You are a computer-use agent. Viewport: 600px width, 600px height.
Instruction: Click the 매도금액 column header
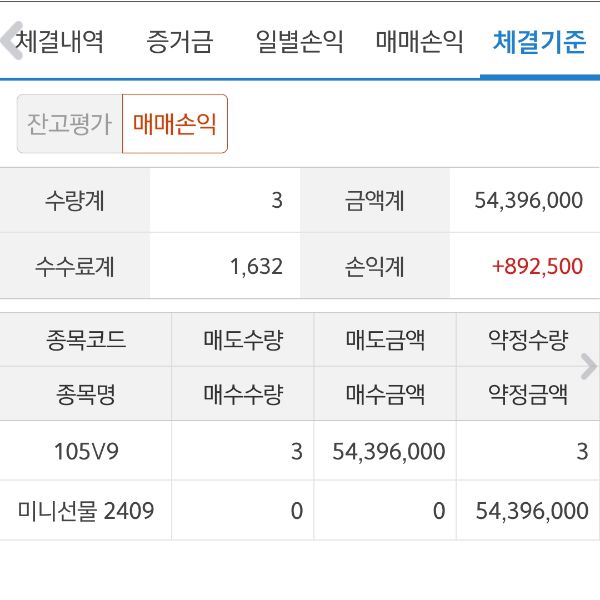[x=385, y=340]
